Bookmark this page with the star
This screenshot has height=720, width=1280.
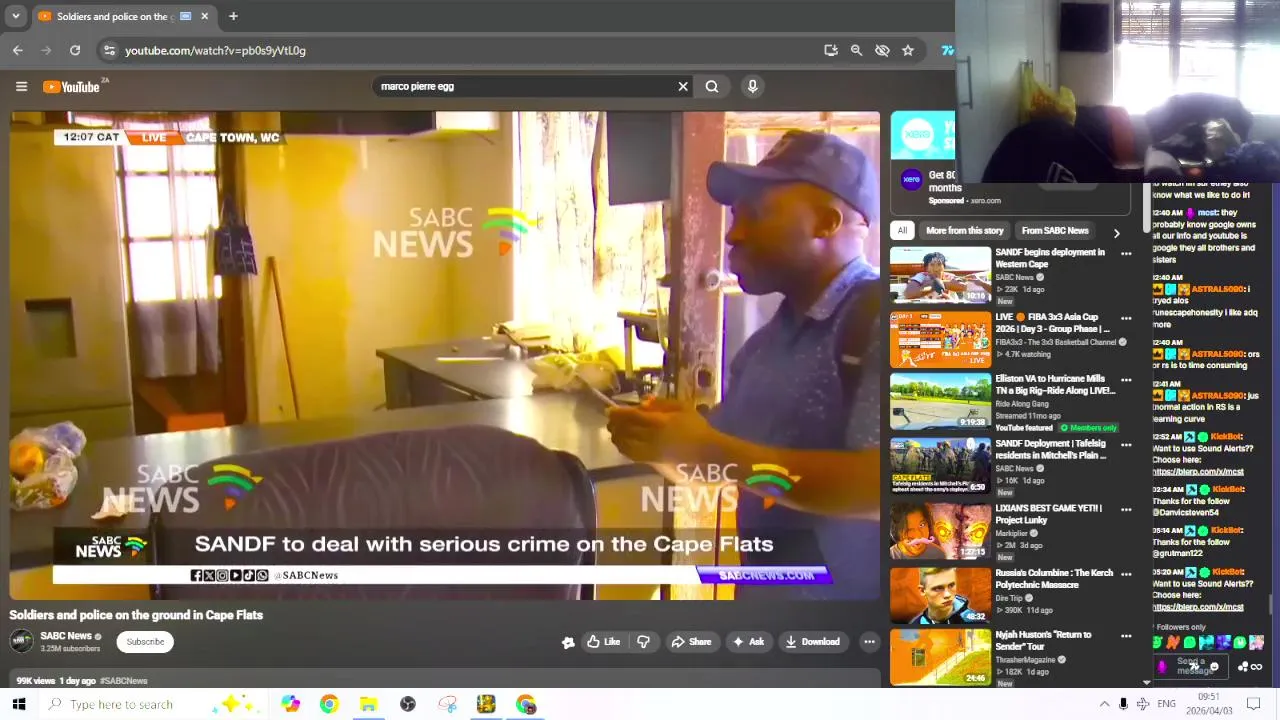(908, 50)
